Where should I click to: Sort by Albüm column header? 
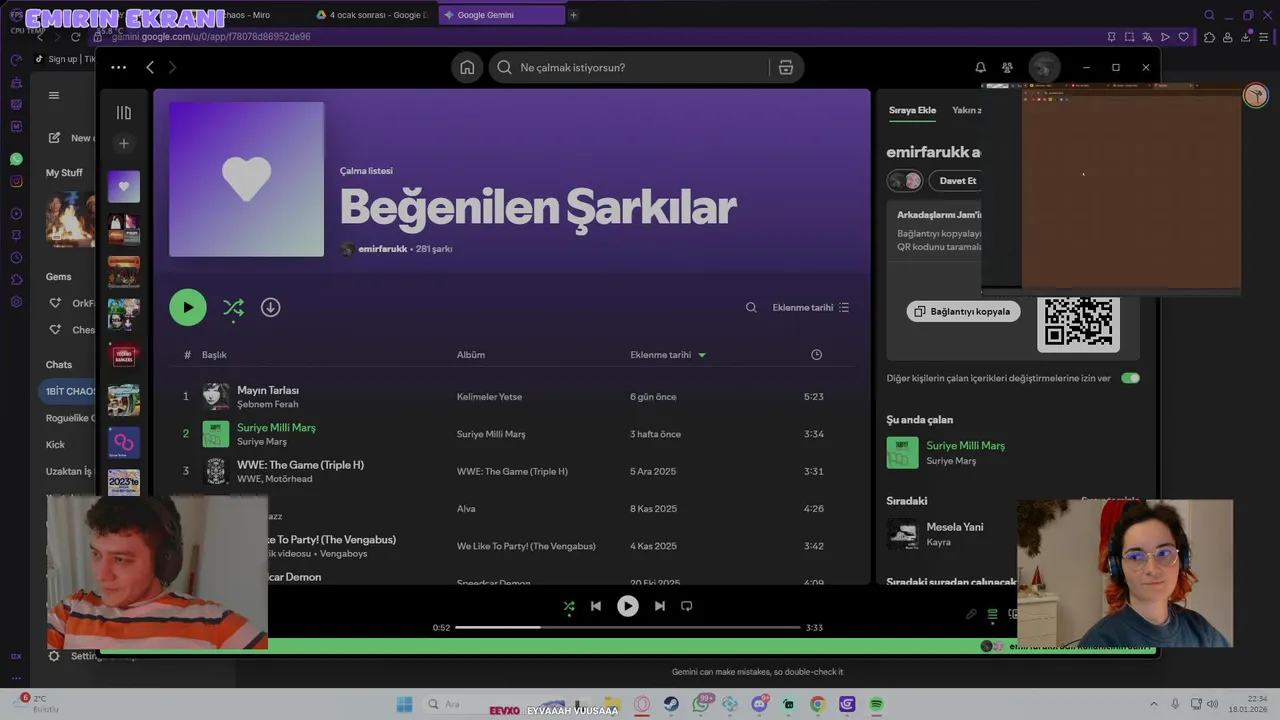coord(471,355)
